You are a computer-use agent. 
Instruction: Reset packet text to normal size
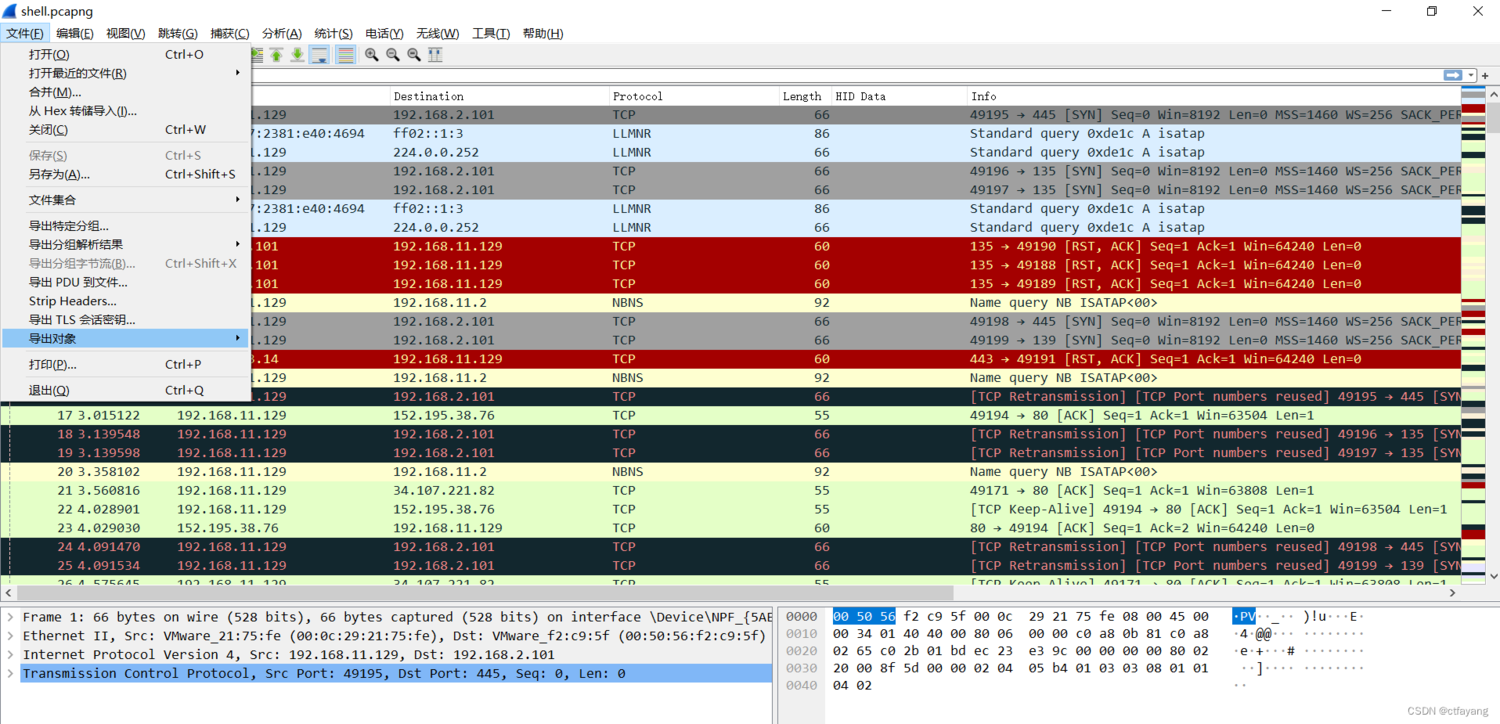414,55
